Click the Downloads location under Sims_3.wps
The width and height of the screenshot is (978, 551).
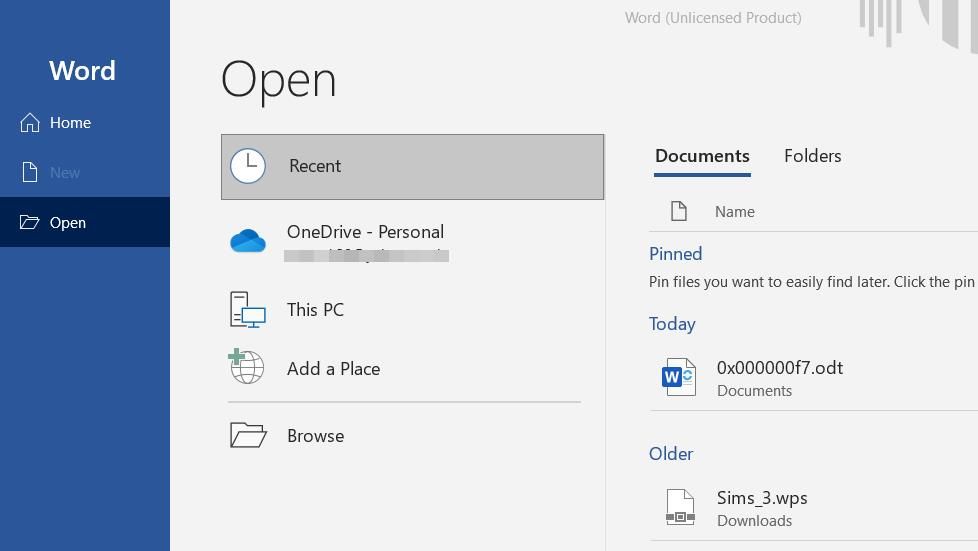(754, 521)
